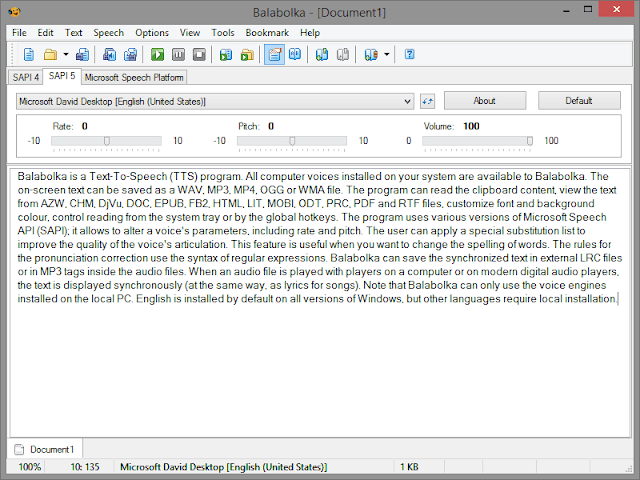The width and height of the screenshot is (640, 480).
Task: Click the refresh voice list icon button
Action: pyautogui.click(x=427, y=101)
